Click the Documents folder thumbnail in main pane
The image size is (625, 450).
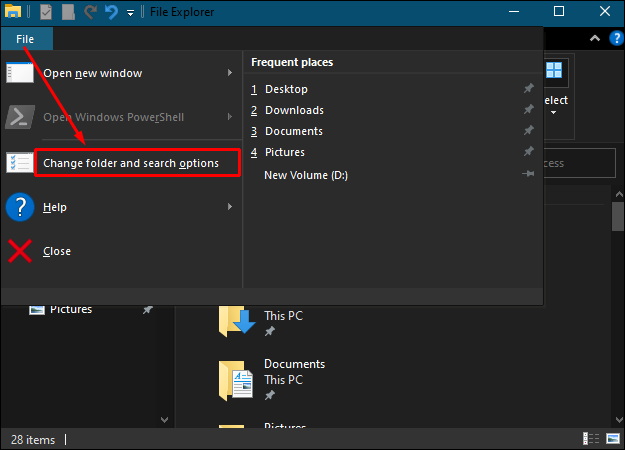point(236,380)
